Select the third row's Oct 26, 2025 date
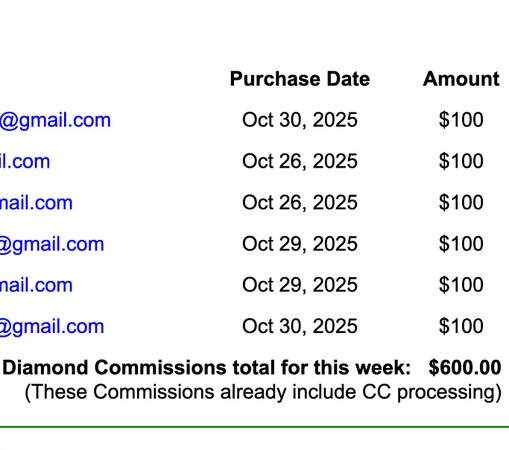The height and width of the screenshot is (450, 509). tap(300, 203)
